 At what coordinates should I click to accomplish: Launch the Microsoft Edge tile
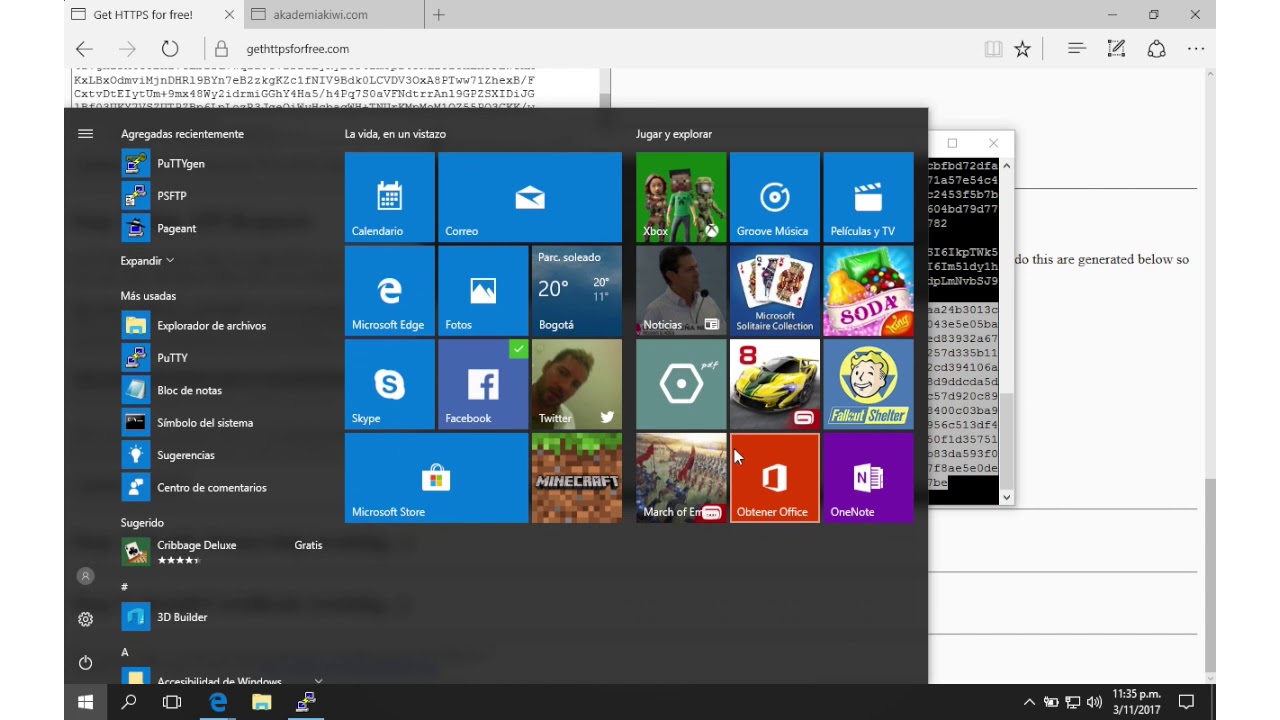(389, 291)
